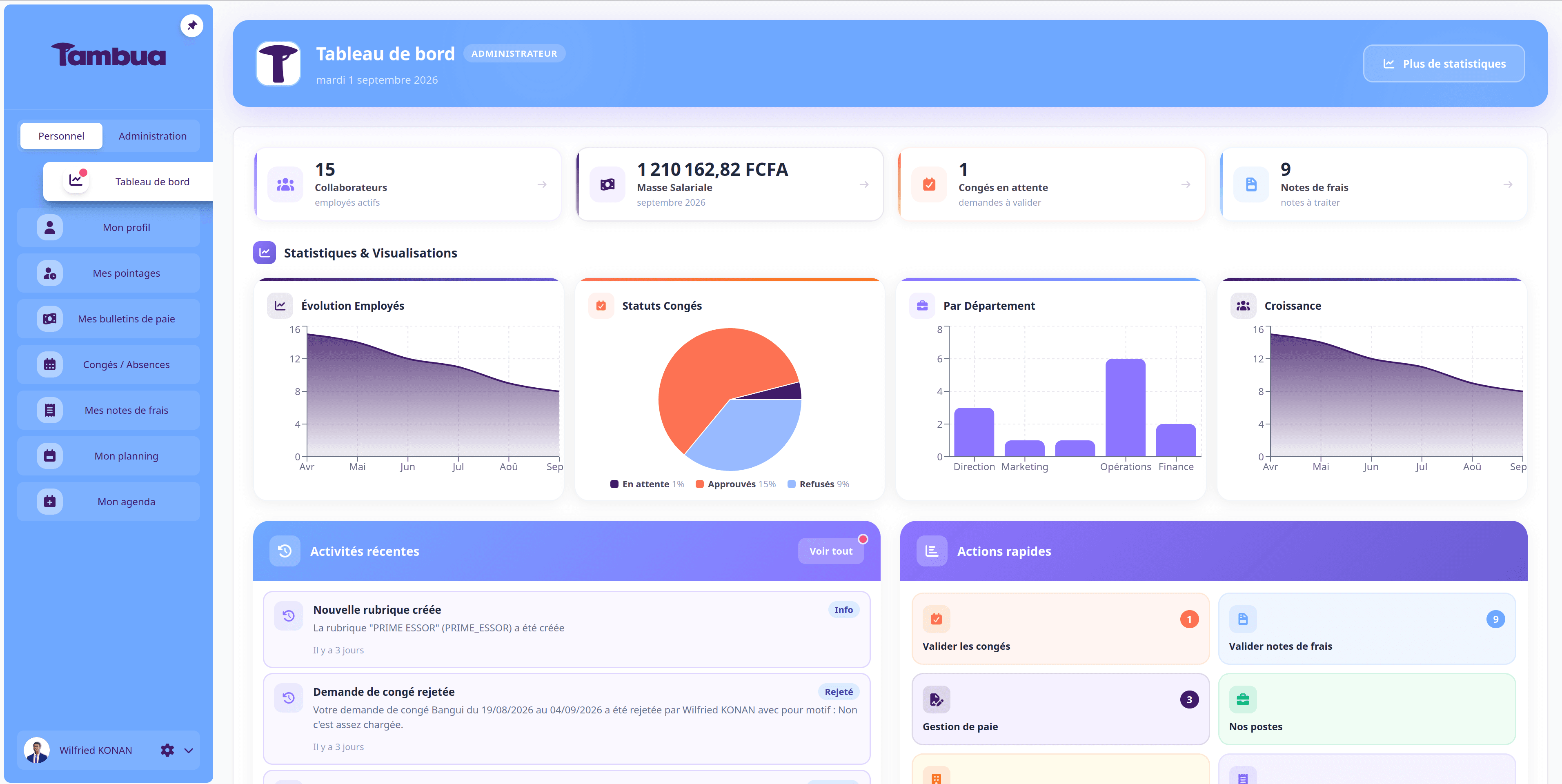The height and width of the screenshot is (784, 1562).
Task: Click the Info badge on activity
Action: [x=843, y=609]
